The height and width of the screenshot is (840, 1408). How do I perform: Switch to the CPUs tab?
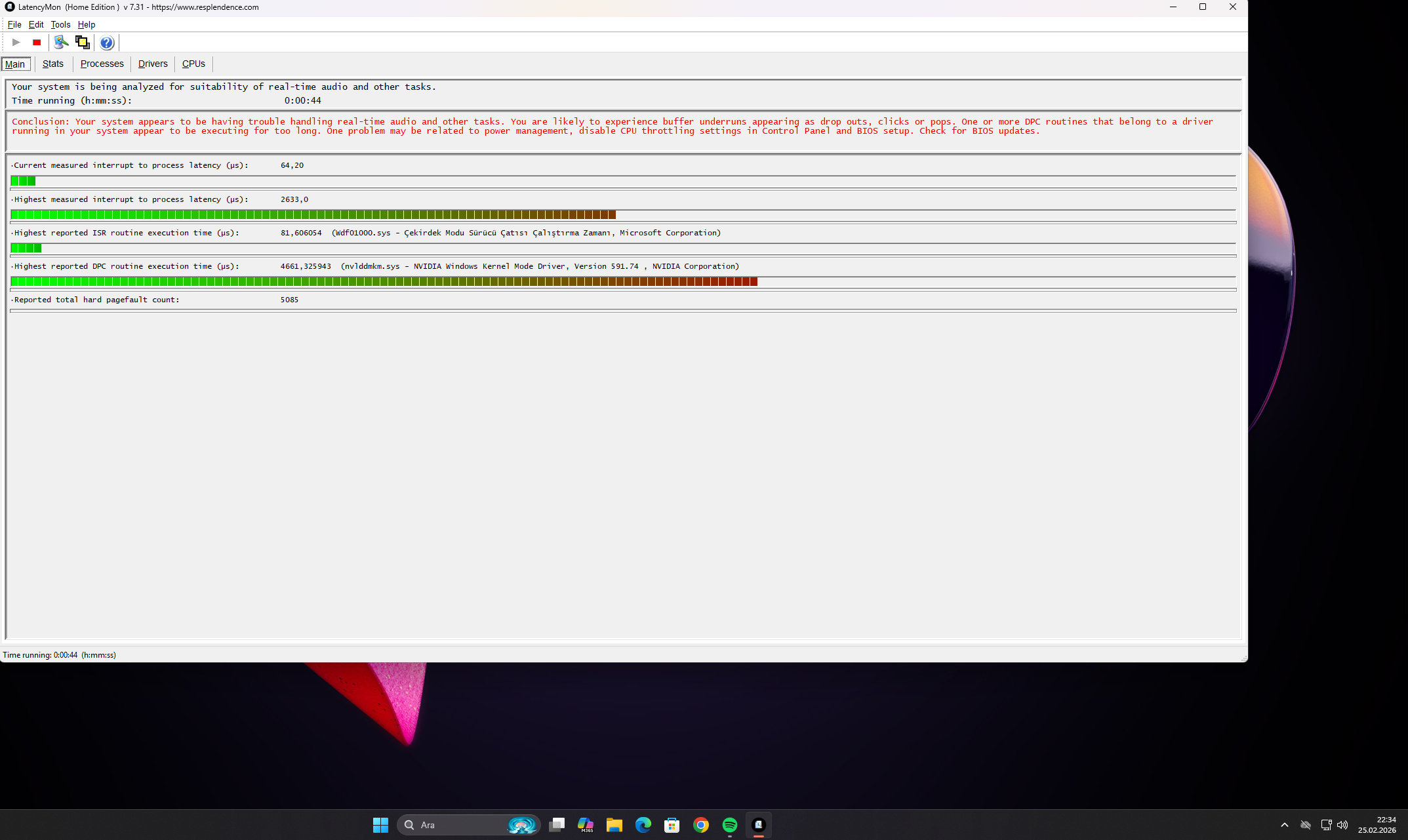(x=193, y=64)
